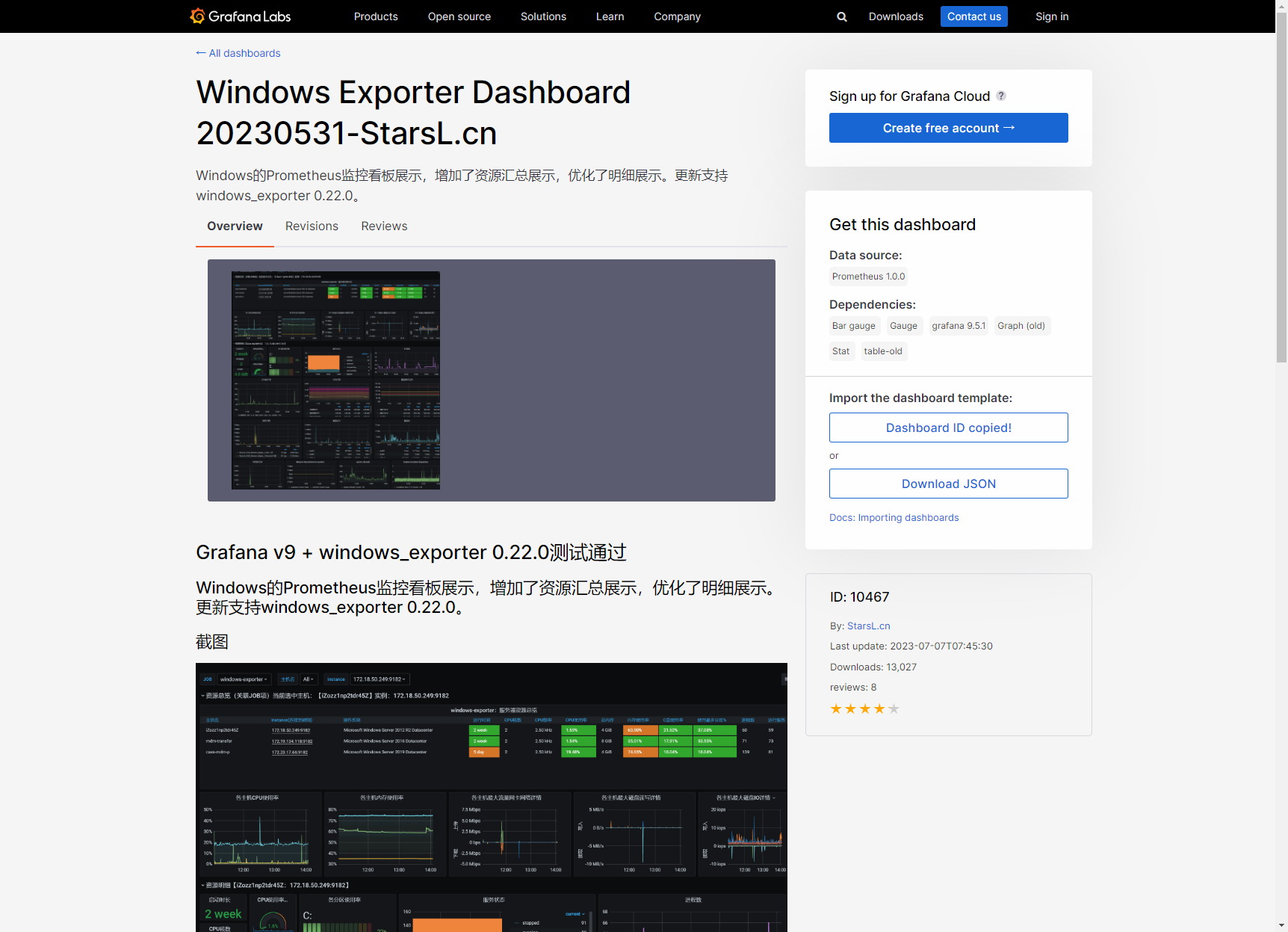Click the Prometheus 1.0.0 tag

(869, 277)
